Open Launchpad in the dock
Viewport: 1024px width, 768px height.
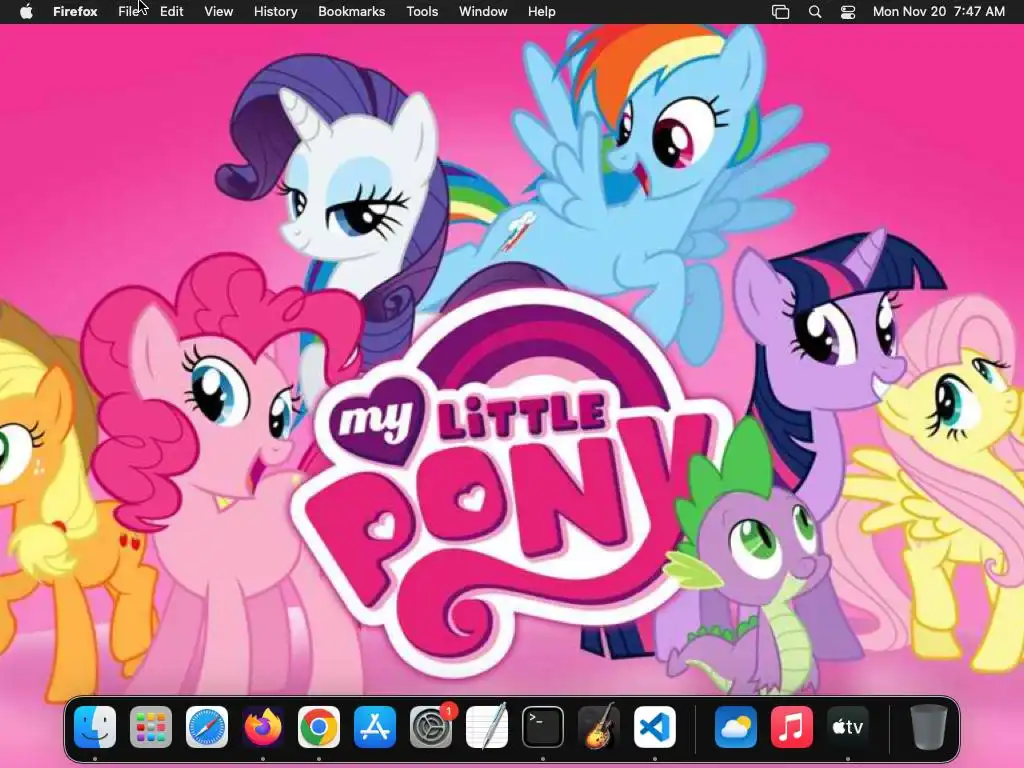point(151,727)
